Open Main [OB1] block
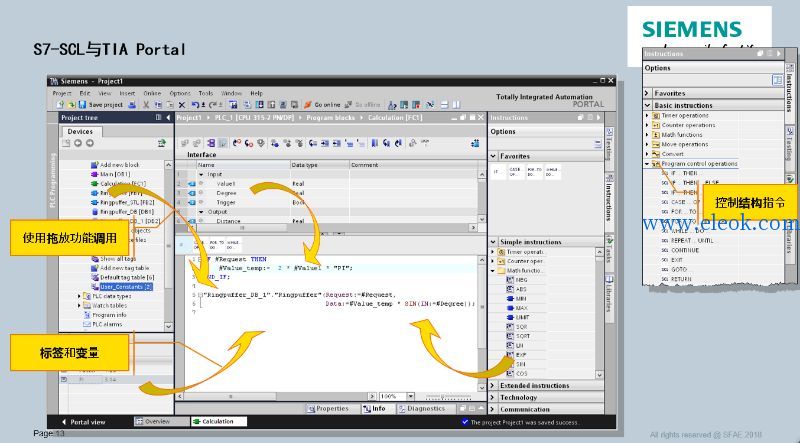800x443 pixels. pos(110,174)
